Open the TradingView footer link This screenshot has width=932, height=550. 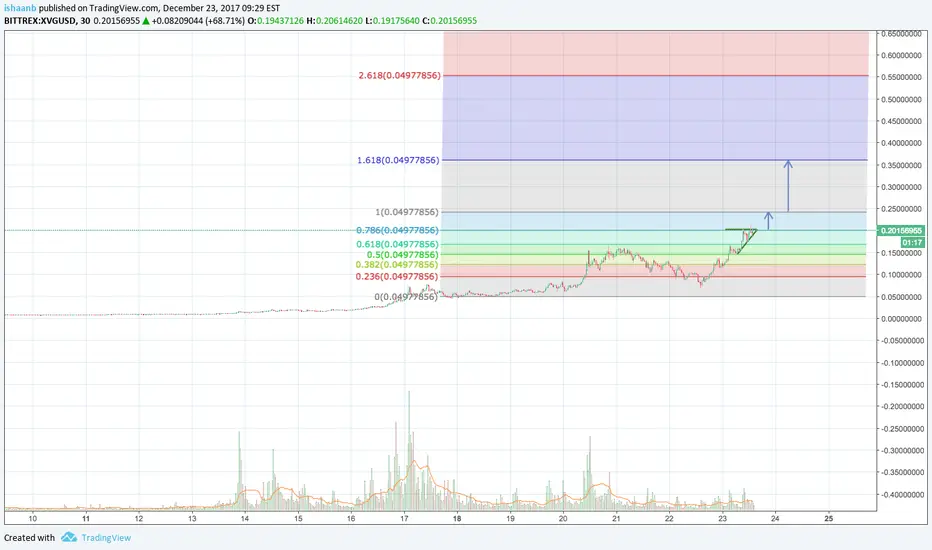click(x=106, y=538)
